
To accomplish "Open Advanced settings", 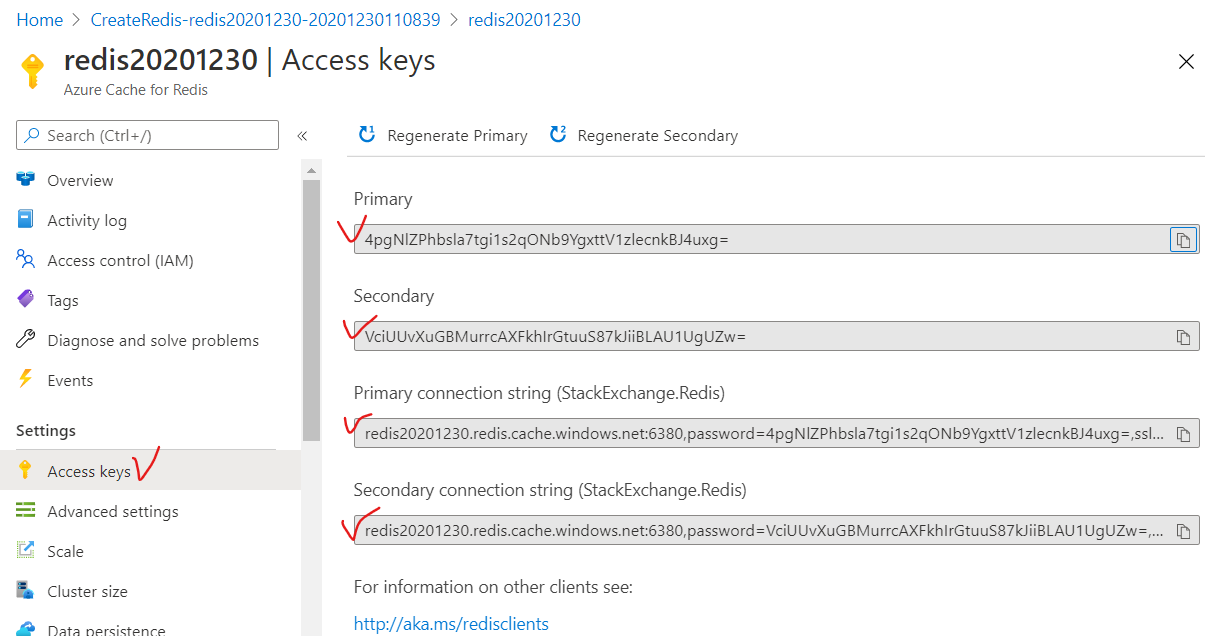I will coord(112,511).
